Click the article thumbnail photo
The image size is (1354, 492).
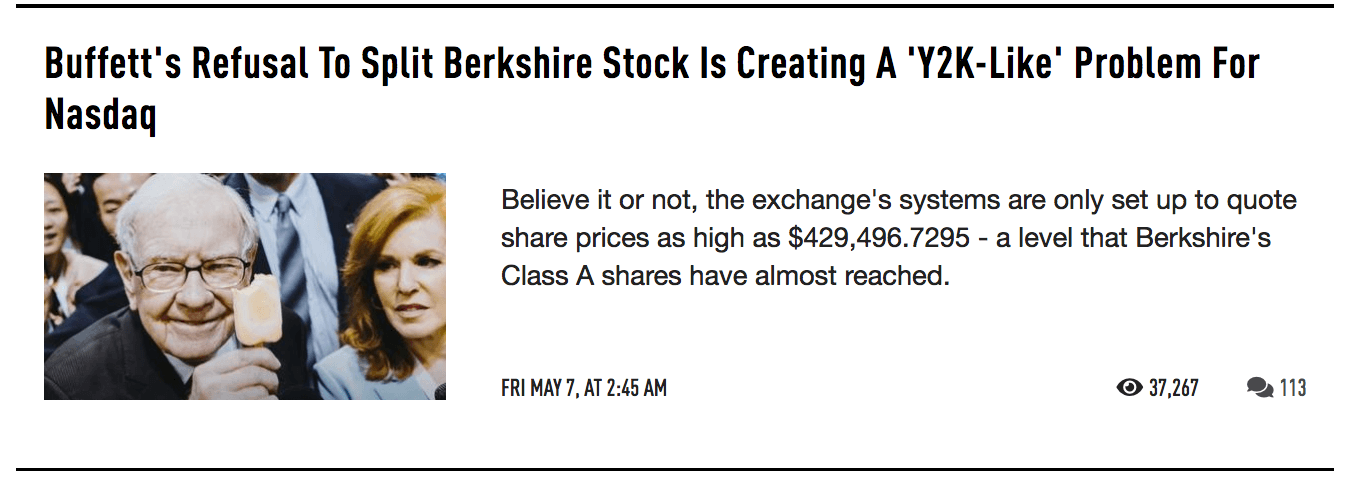(x=245, y=286)
